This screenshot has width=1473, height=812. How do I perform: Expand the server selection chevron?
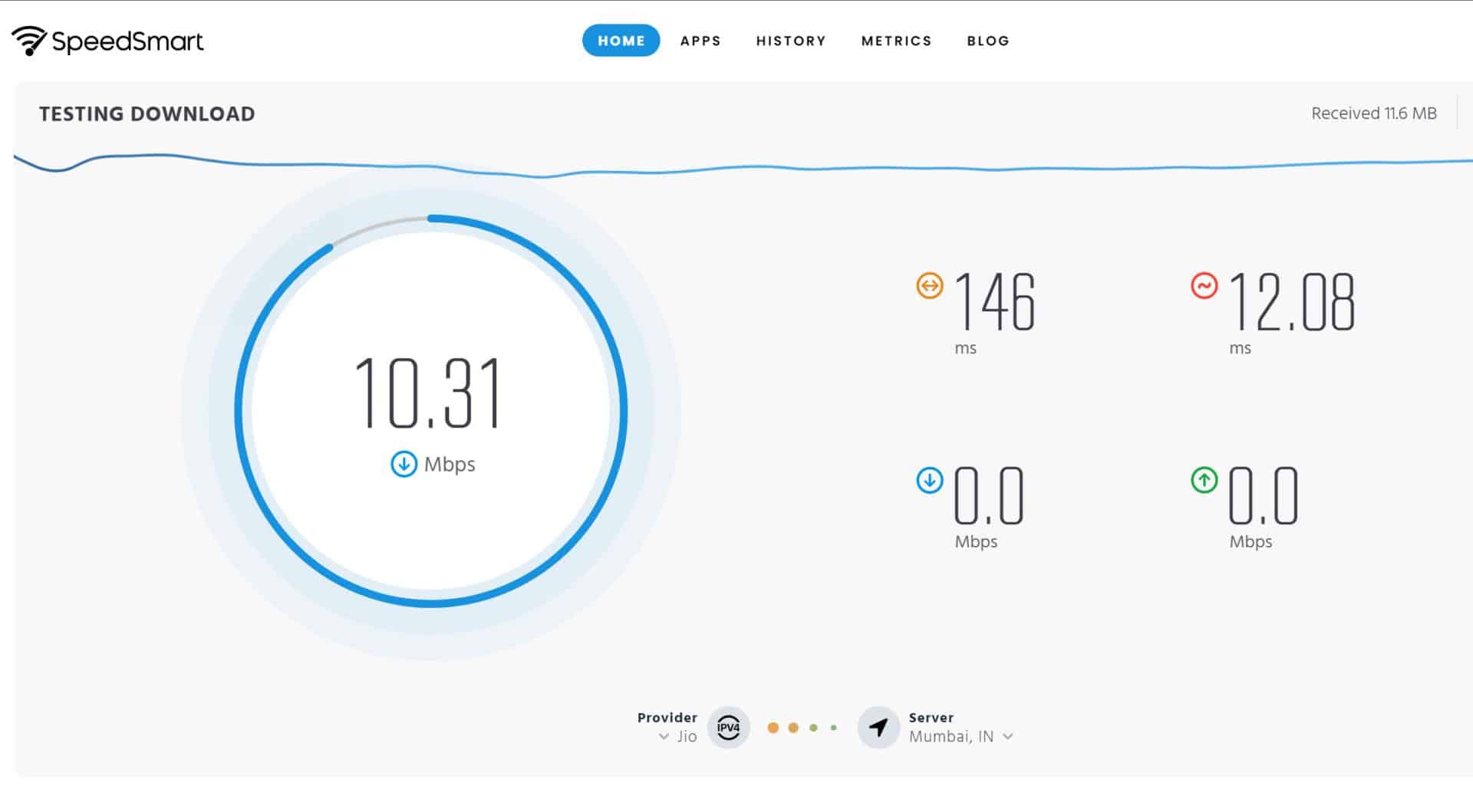click(x=1009, y=737)
